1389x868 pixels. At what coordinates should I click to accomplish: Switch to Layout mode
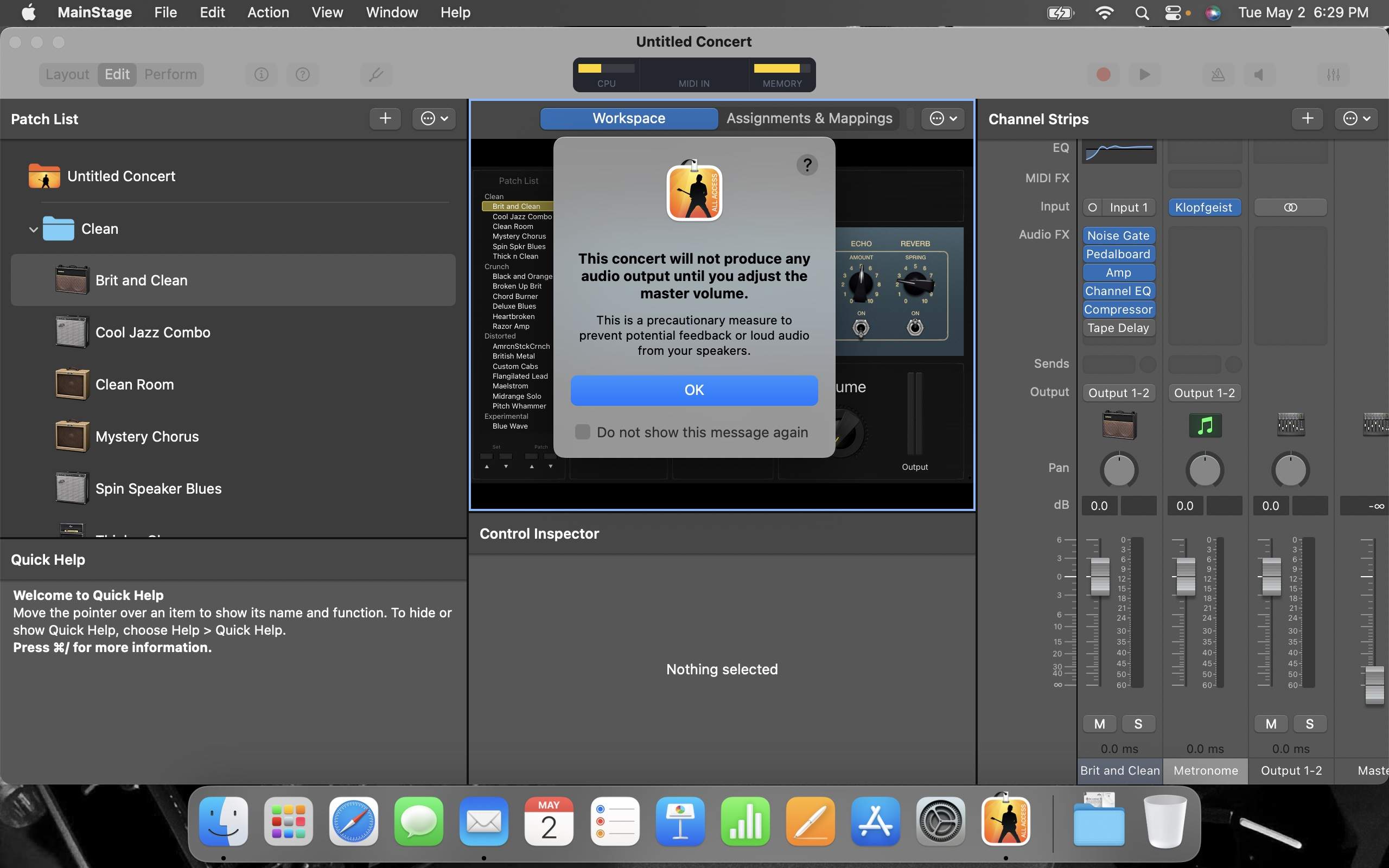tap(68, 75)
